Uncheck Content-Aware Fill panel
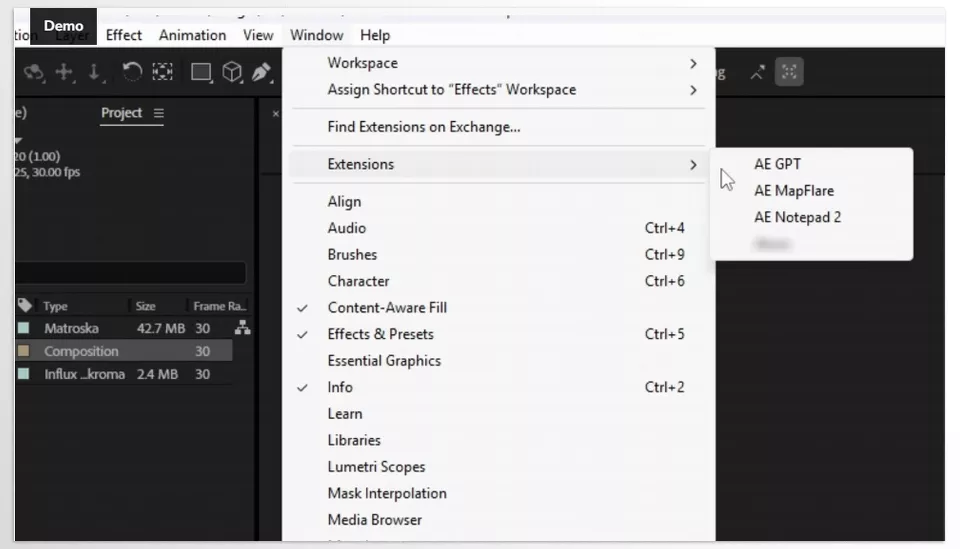Screen dimensions: 960x549 (x=386, y=308)
